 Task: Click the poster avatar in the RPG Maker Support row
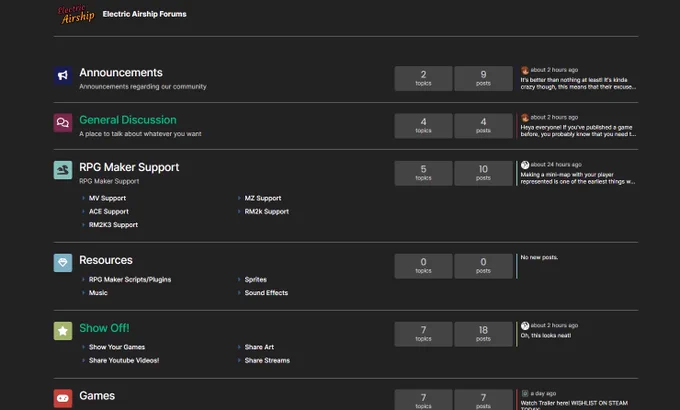tap(525, 165)
